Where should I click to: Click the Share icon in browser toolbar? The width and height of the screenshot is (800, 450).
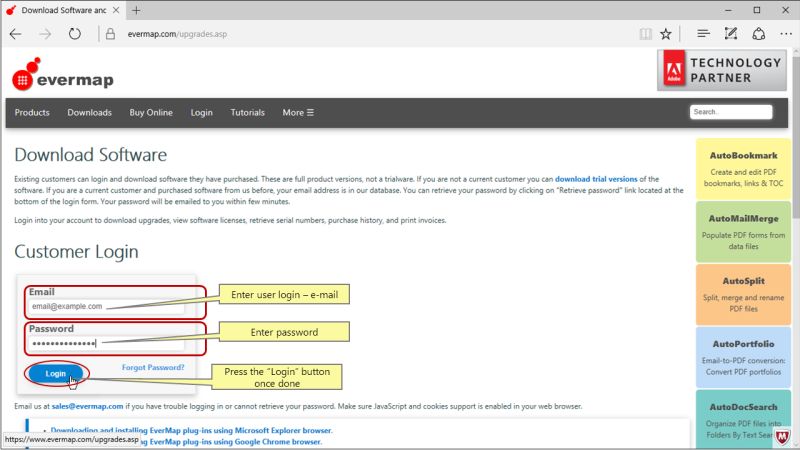coord(759,34)
